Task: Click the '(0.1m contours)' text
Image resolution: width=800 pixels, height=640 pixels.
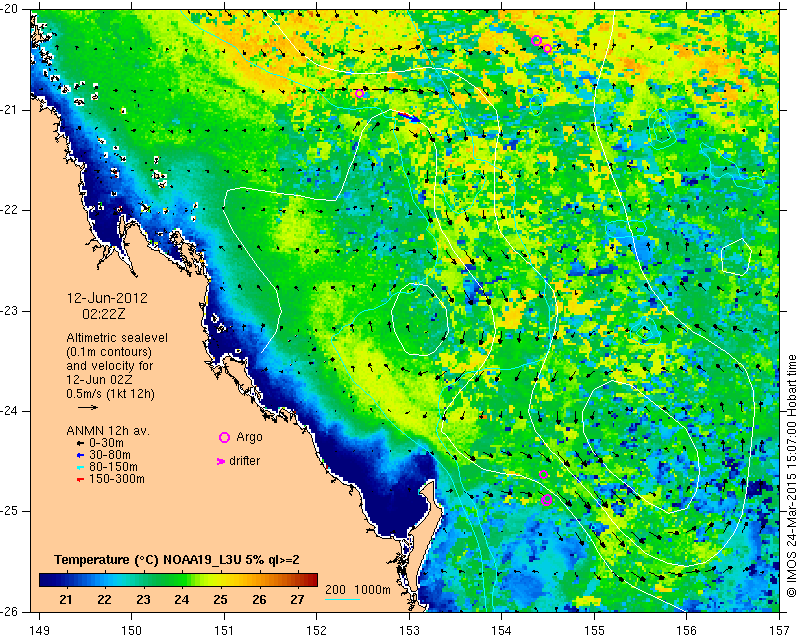Action: click(x=109, y=352)
